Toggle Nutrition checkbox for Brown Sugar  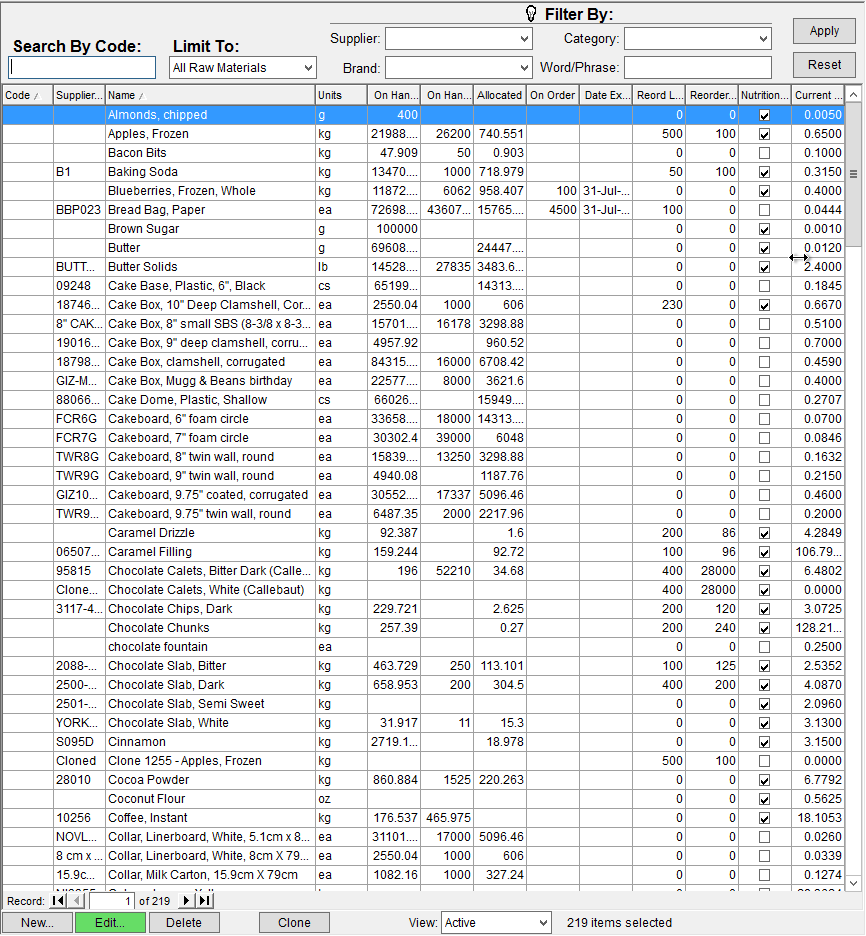pyautogui.click(x=764, y=229)
